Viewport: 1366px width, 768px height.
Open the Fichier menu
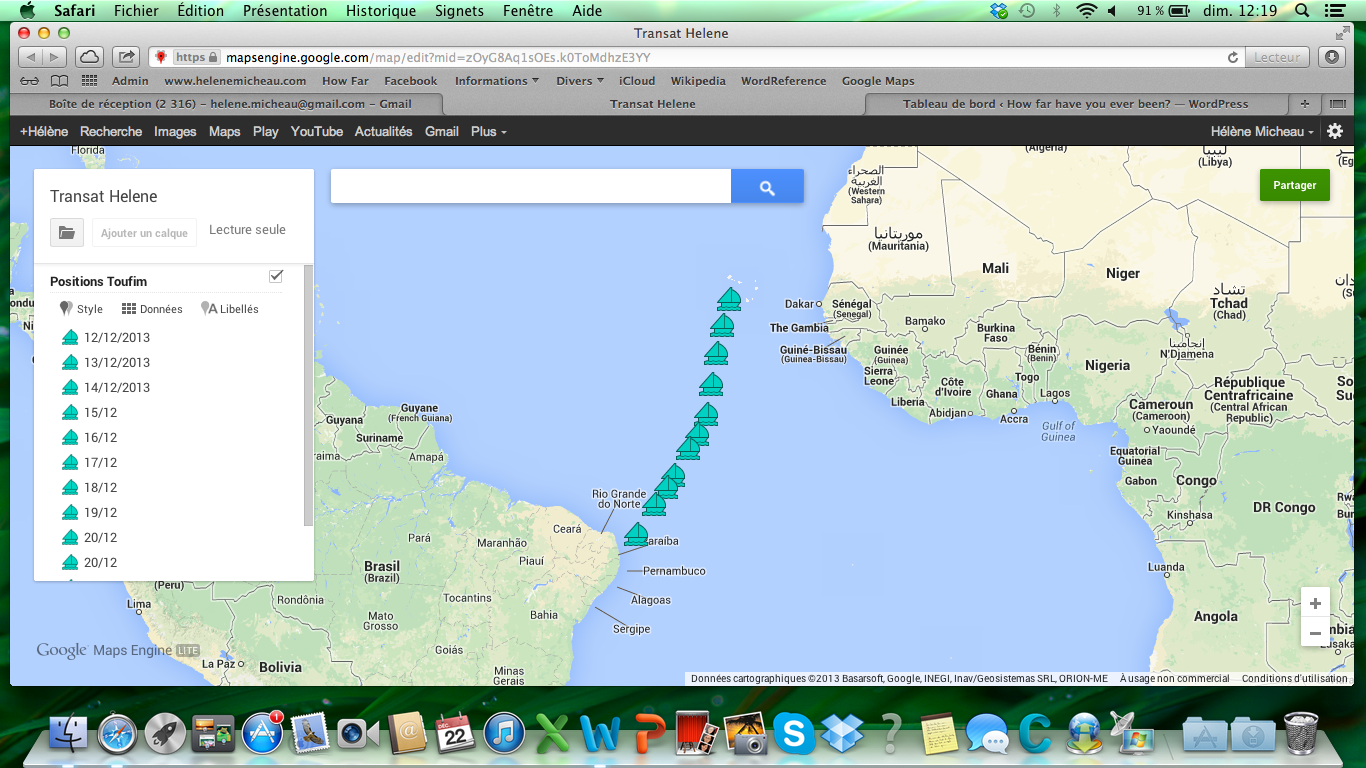pyautogui.click(x=136, y=11)
